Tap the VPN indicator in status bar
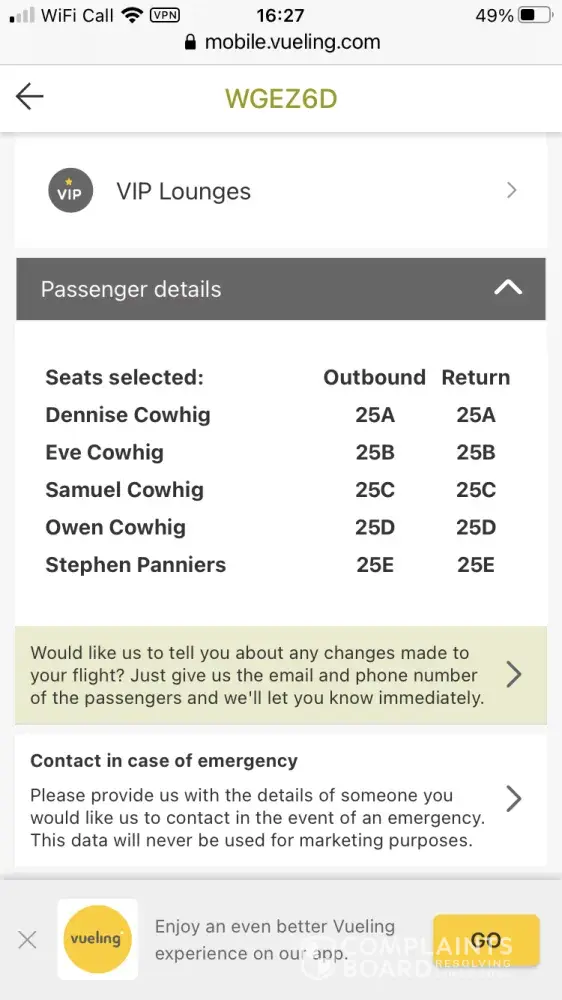 pyautogui.click(x=165, y=15)
